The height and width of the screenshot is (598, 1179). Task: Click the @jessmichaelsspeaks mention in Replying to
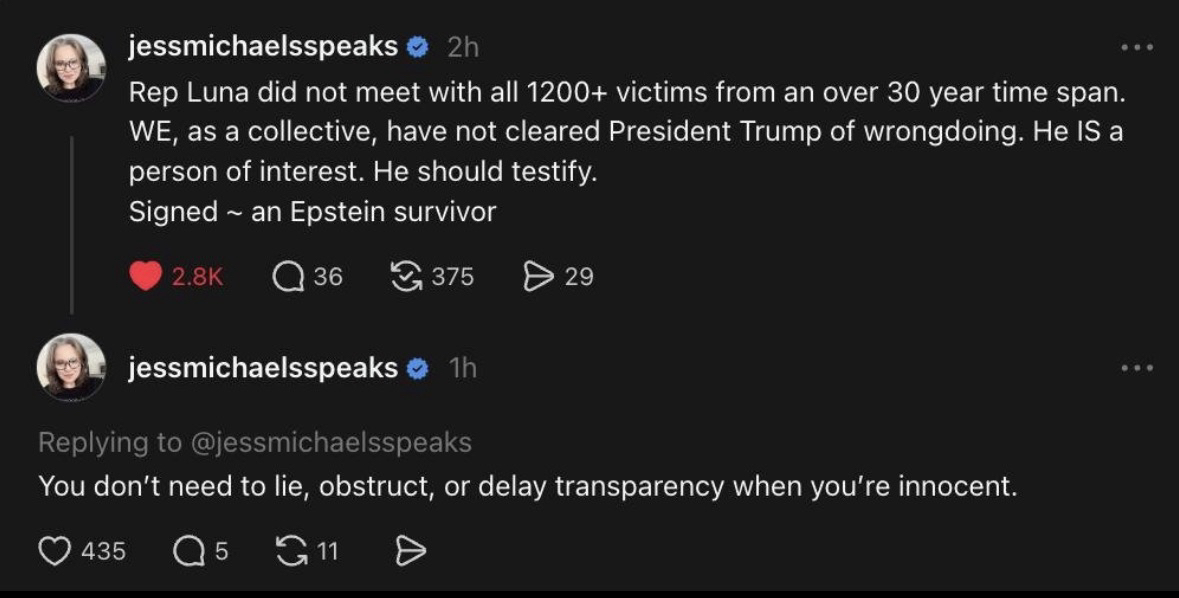(x=329, y=441)
